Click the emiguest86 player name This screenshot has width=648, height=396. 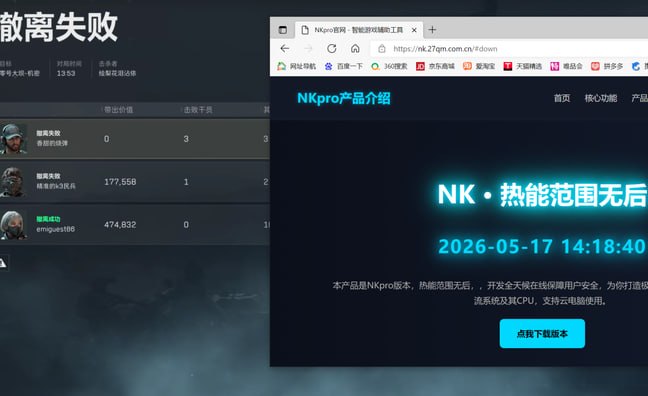pos(55,229)
